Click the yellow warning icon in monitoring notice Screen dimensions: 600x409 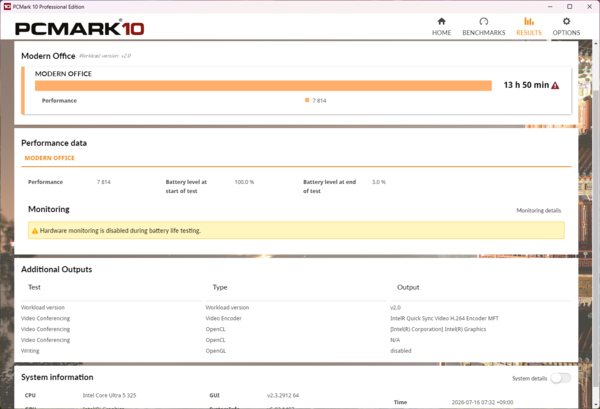pos(35,231)
